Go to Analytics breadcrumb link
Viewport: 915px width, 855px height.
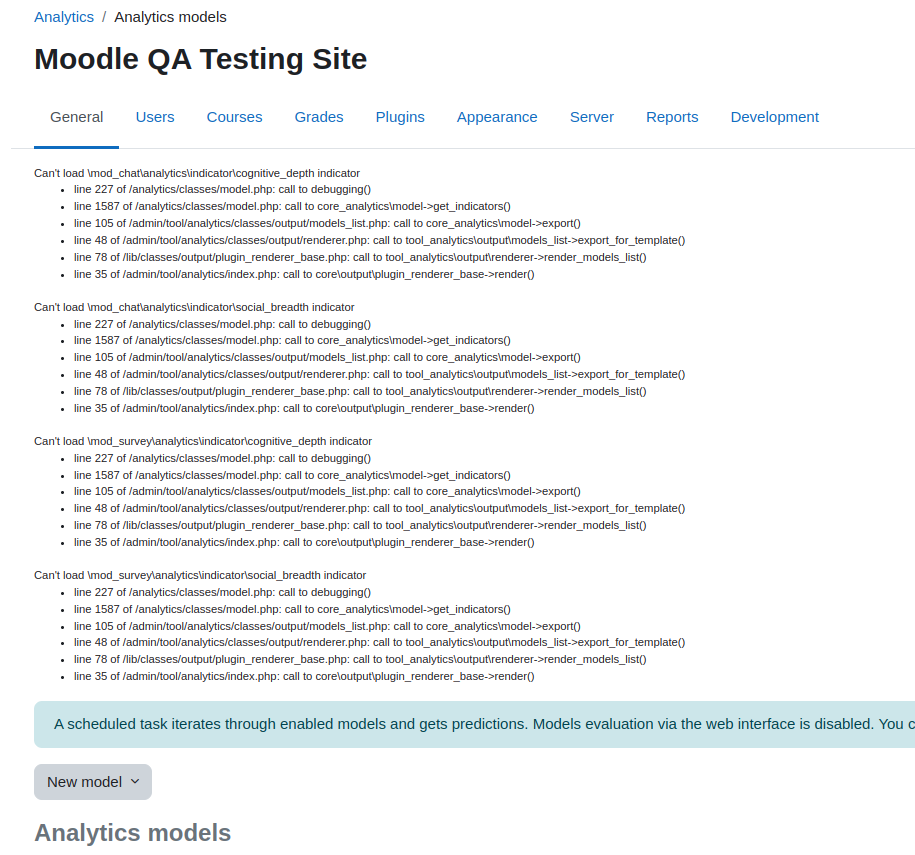click(64, 17)
